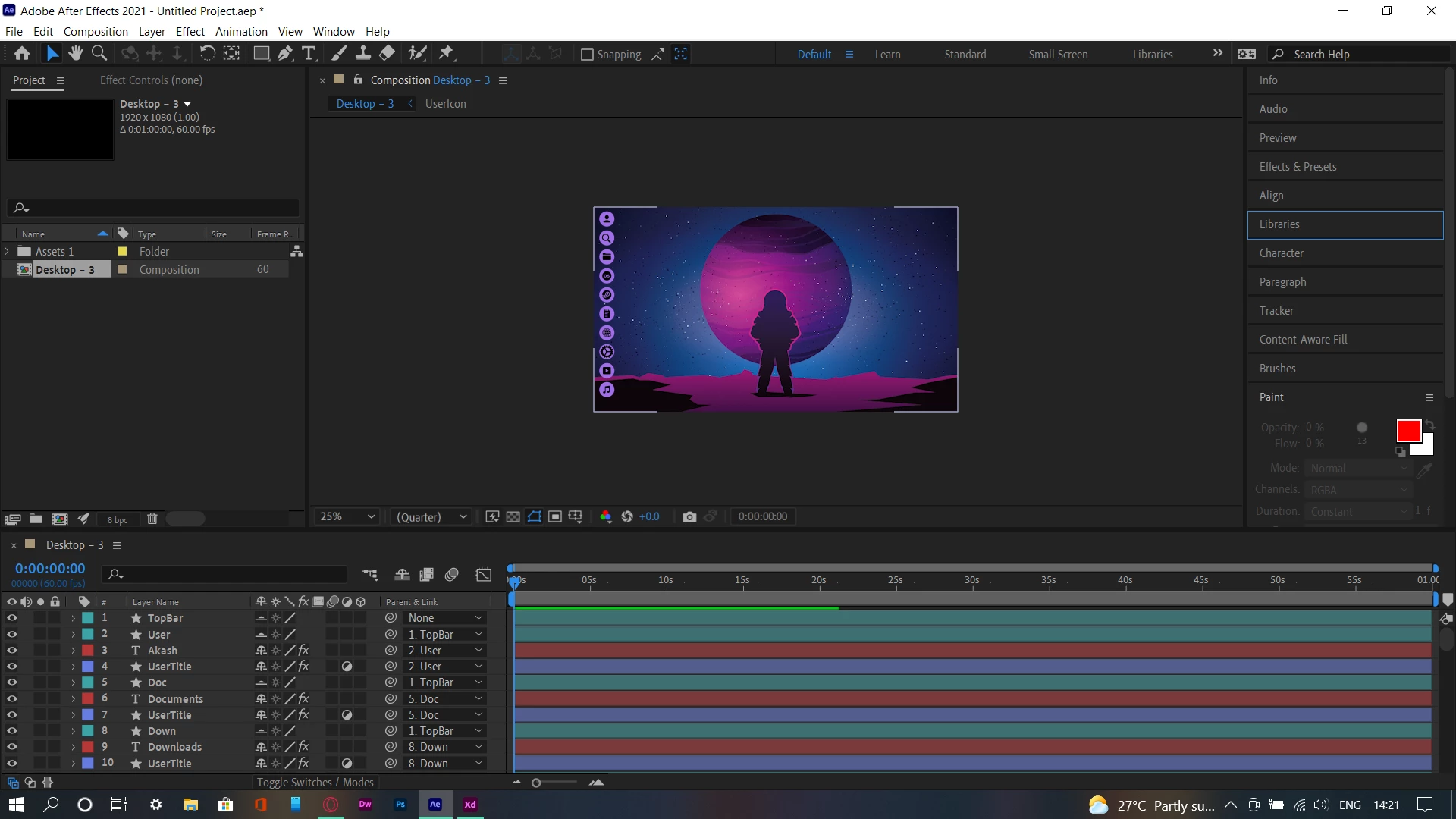
Task: Select the Type tool
Action: click(x=309, y=53)
